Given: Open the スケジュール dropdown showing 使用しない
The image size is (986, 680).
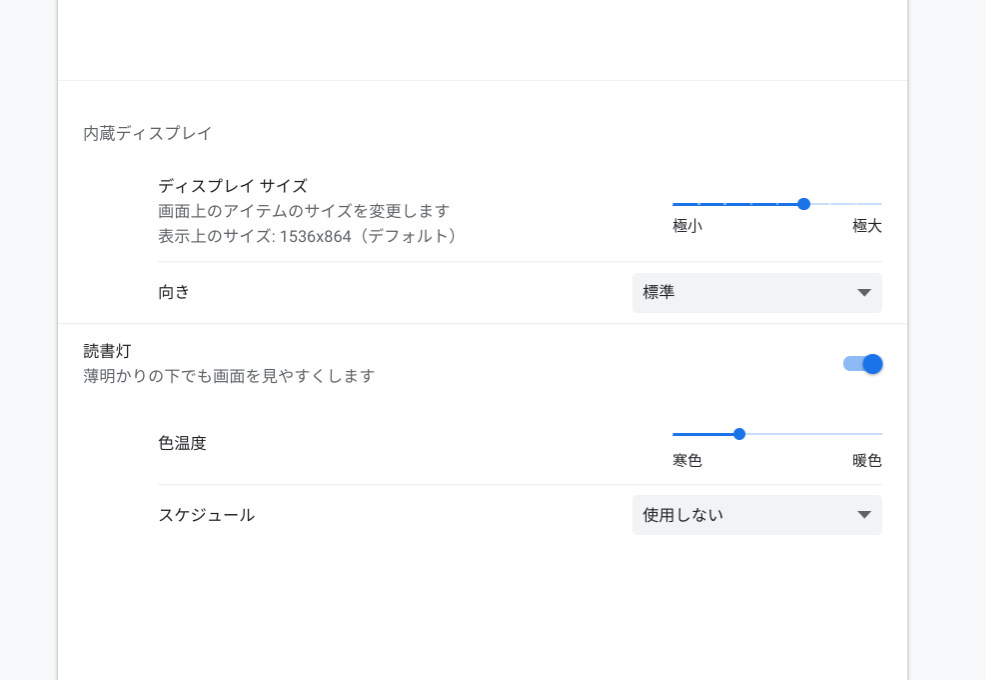Looking at the screenshot, I should pos(756,515).
